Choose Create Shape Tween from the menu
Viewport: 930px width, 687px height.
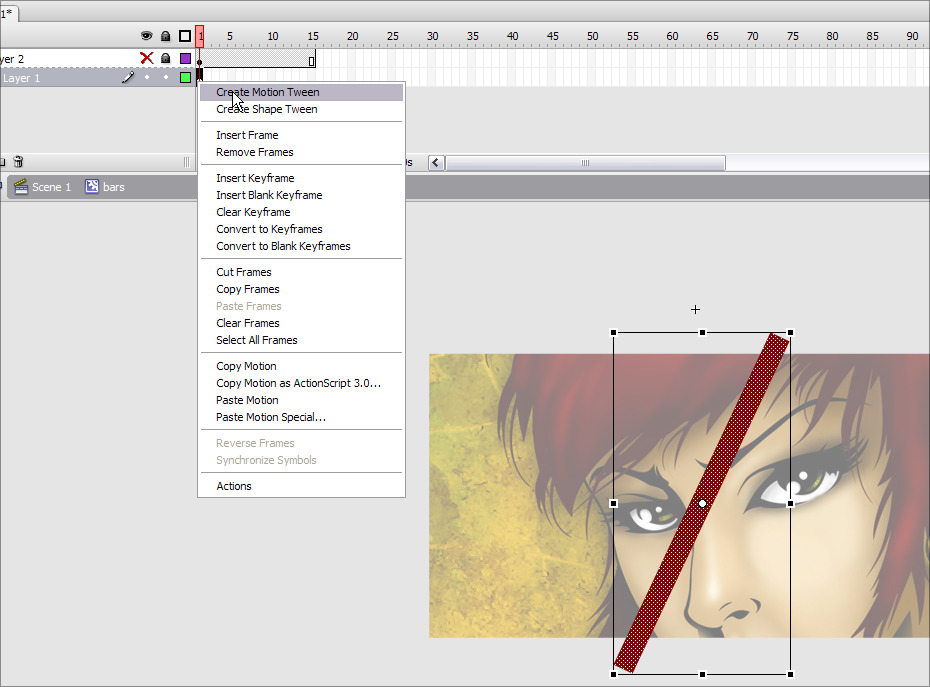[x=267, y=109]
